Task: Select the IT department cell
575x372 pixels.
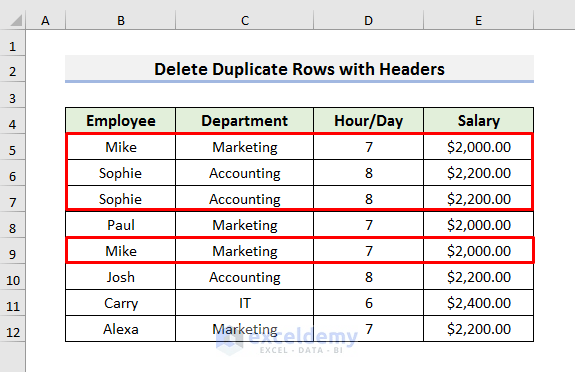Action: (245, 303)
